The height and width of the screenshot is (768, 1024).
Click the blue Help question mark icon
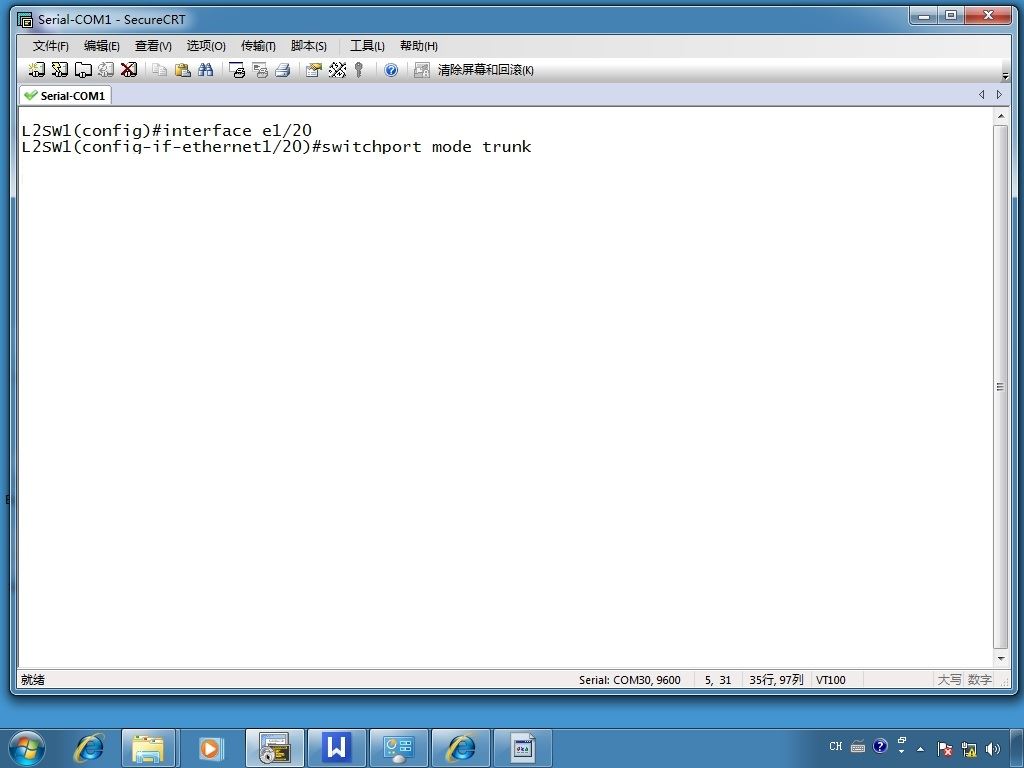pyautogui.click(x=391, y=70)
